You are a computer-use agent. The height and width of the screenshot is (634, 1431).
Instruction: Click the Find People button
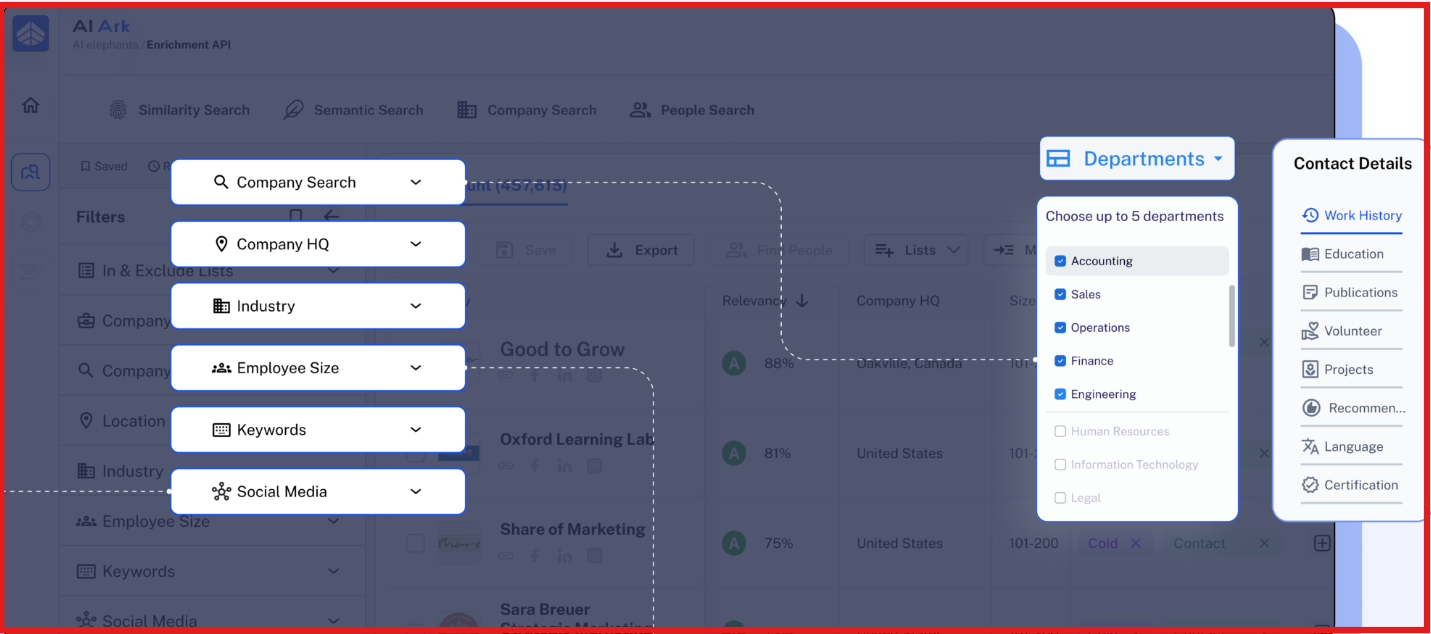tap(780, 250)
